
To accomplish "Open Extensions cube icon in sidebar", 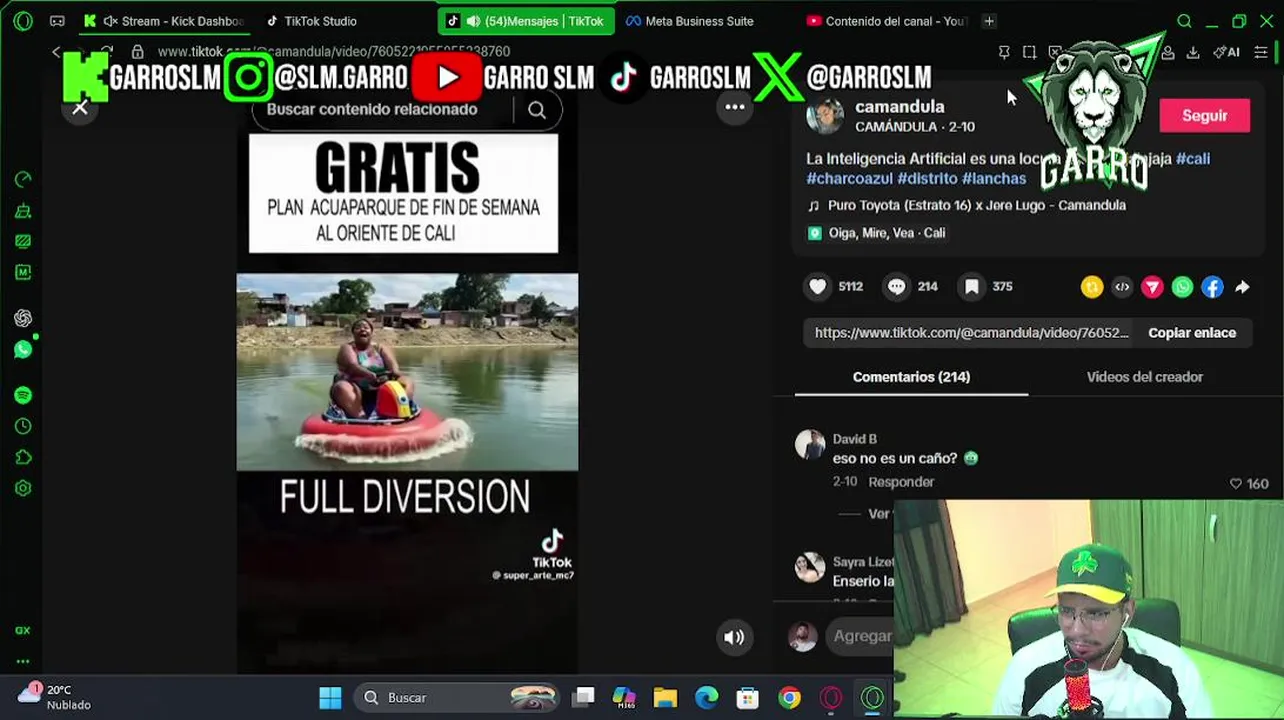I will coord(23,457).
